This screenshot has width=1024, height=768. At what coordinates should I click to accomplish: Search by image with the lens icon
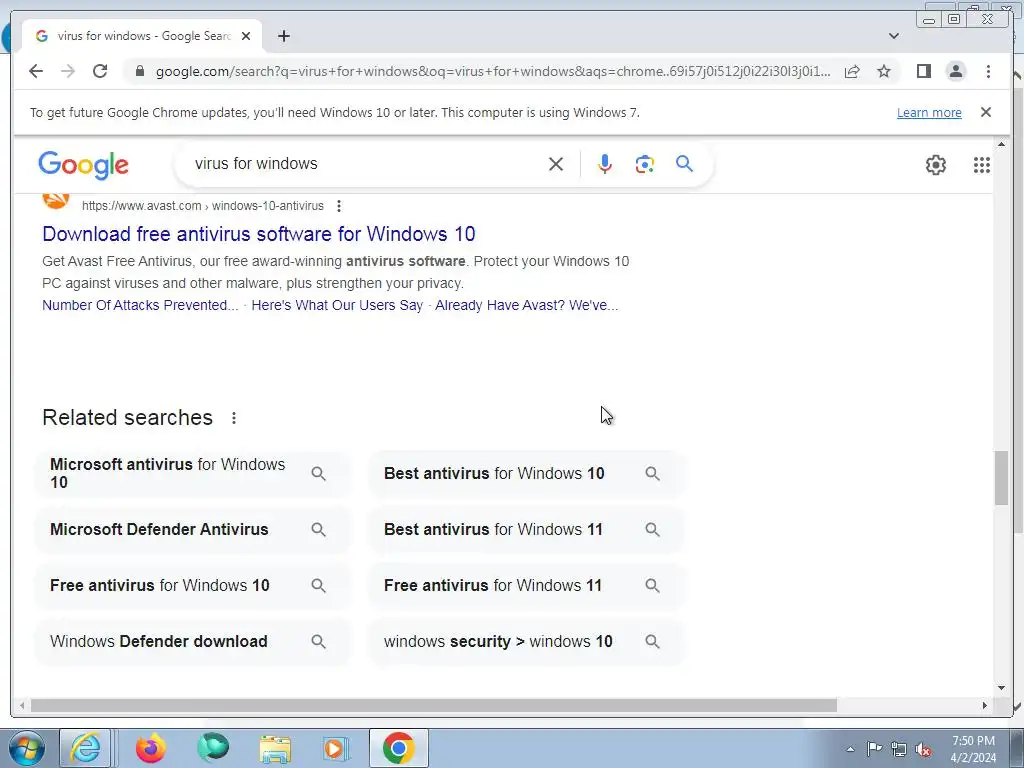click(645, 164)
